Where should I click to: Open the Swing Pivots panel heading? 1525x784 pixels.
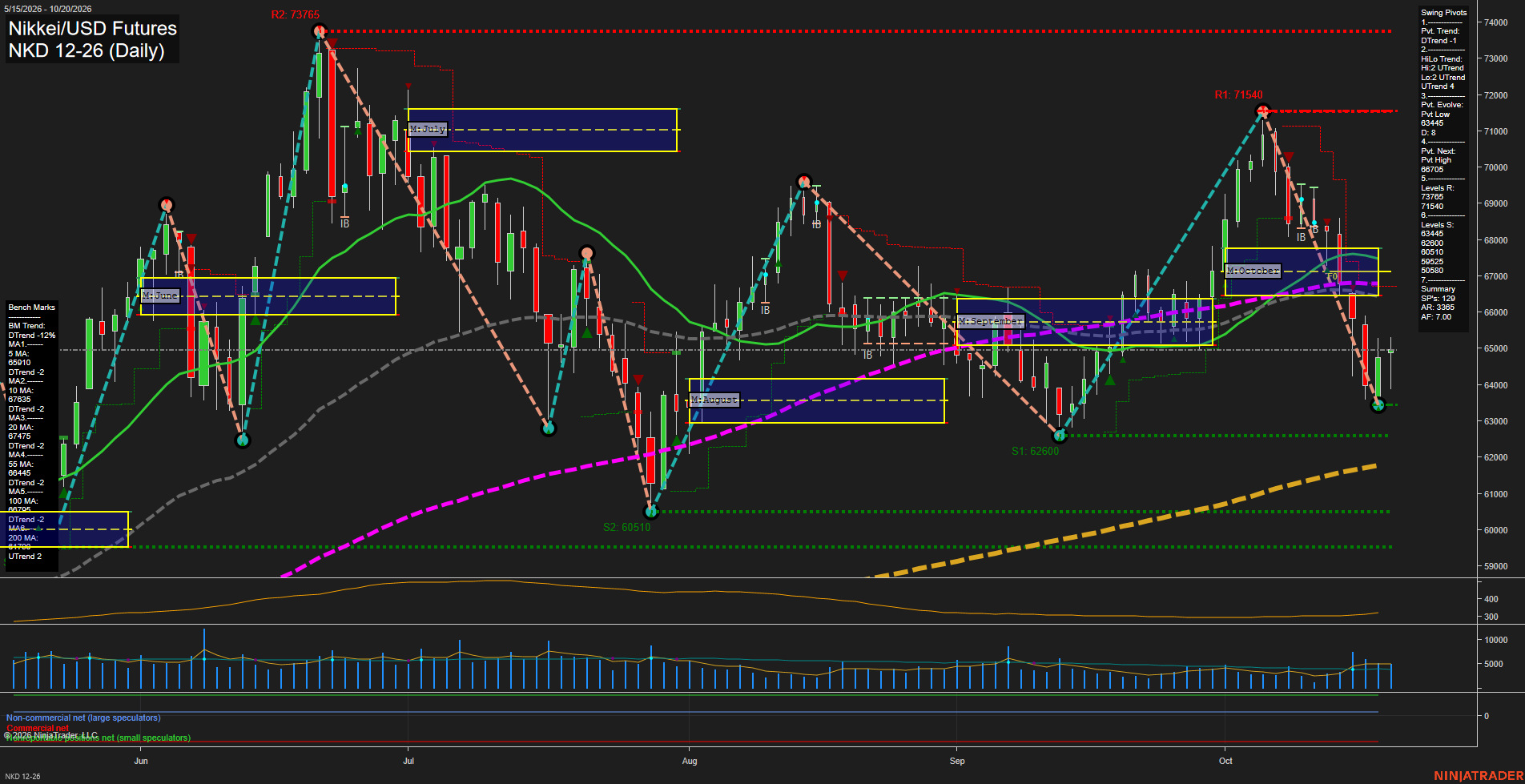[1444, 12]
